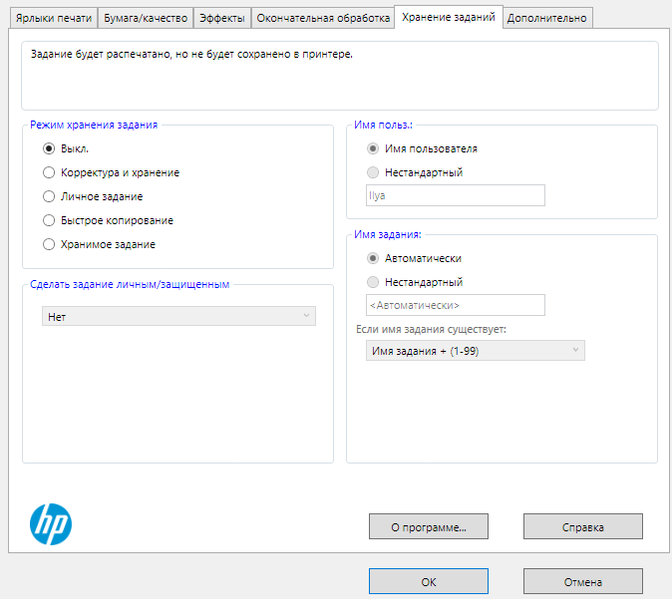The width and height of the screenshot is (672, 599).
Task: Click the HP logo icon
Action: (50, 522)
